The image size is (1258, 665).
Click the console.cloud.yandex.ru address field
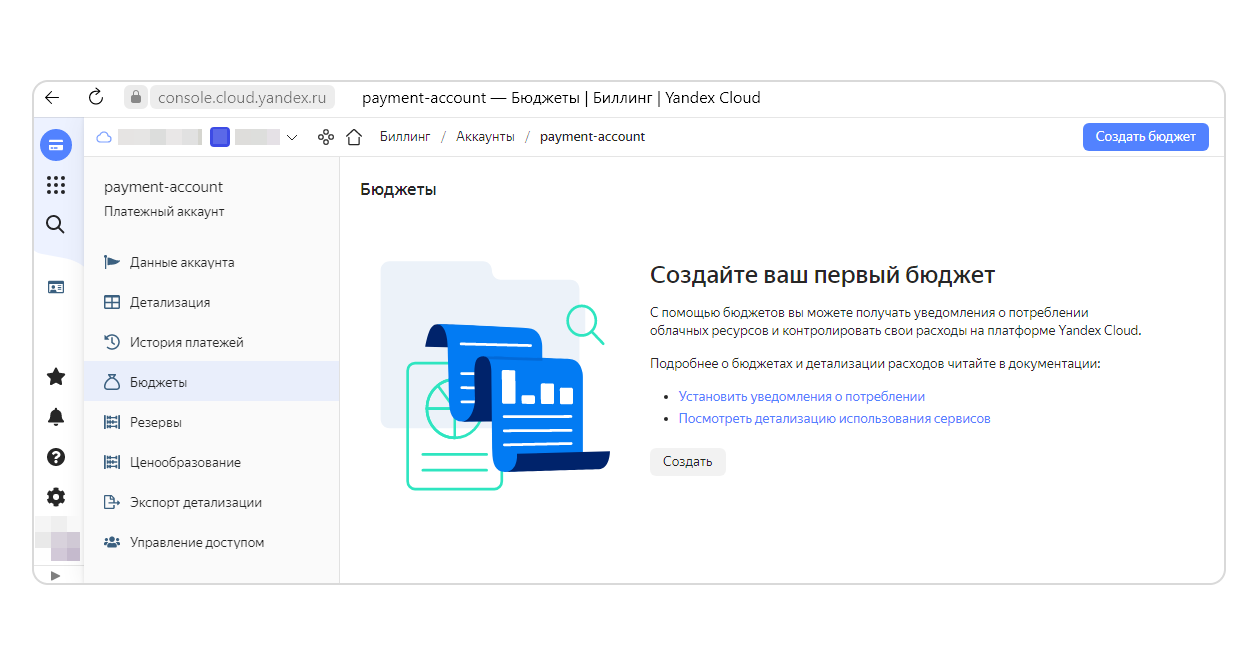[242, 98]
